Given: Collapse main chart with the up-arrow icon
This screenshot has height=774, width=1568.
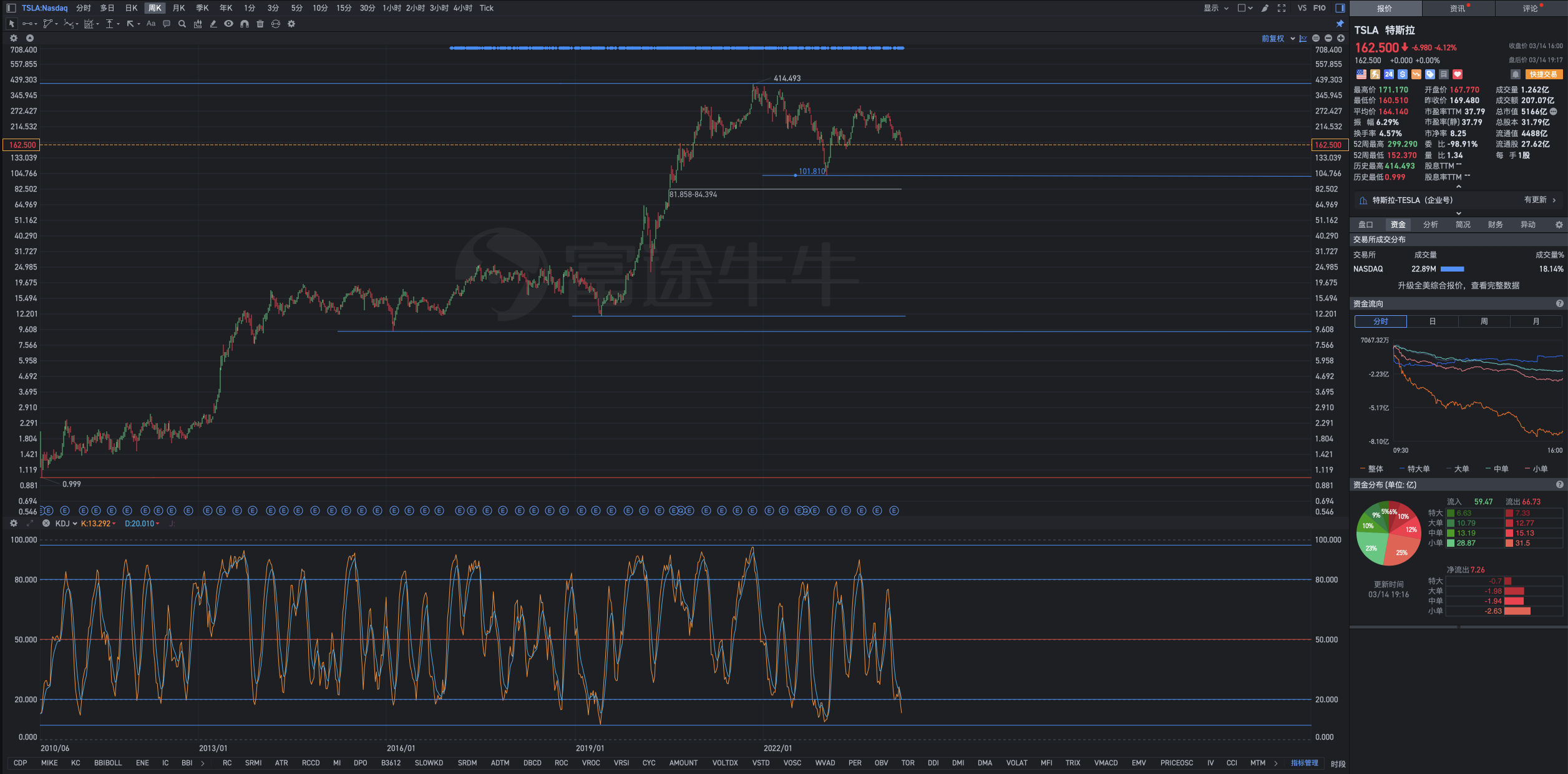Looking at the screenshot, I should point(29,38).
